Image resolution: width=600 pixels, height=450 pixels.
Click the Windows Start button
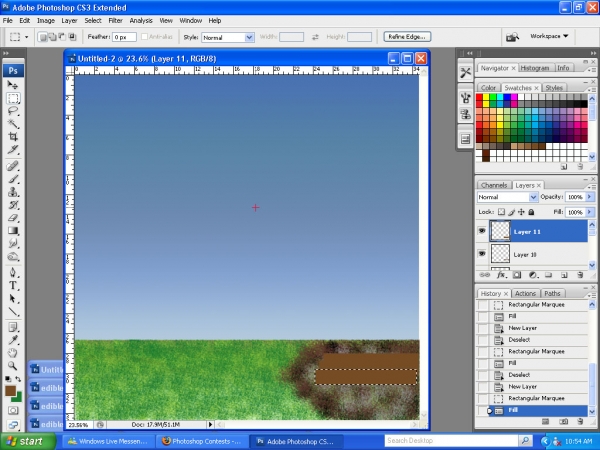point(27,441)
